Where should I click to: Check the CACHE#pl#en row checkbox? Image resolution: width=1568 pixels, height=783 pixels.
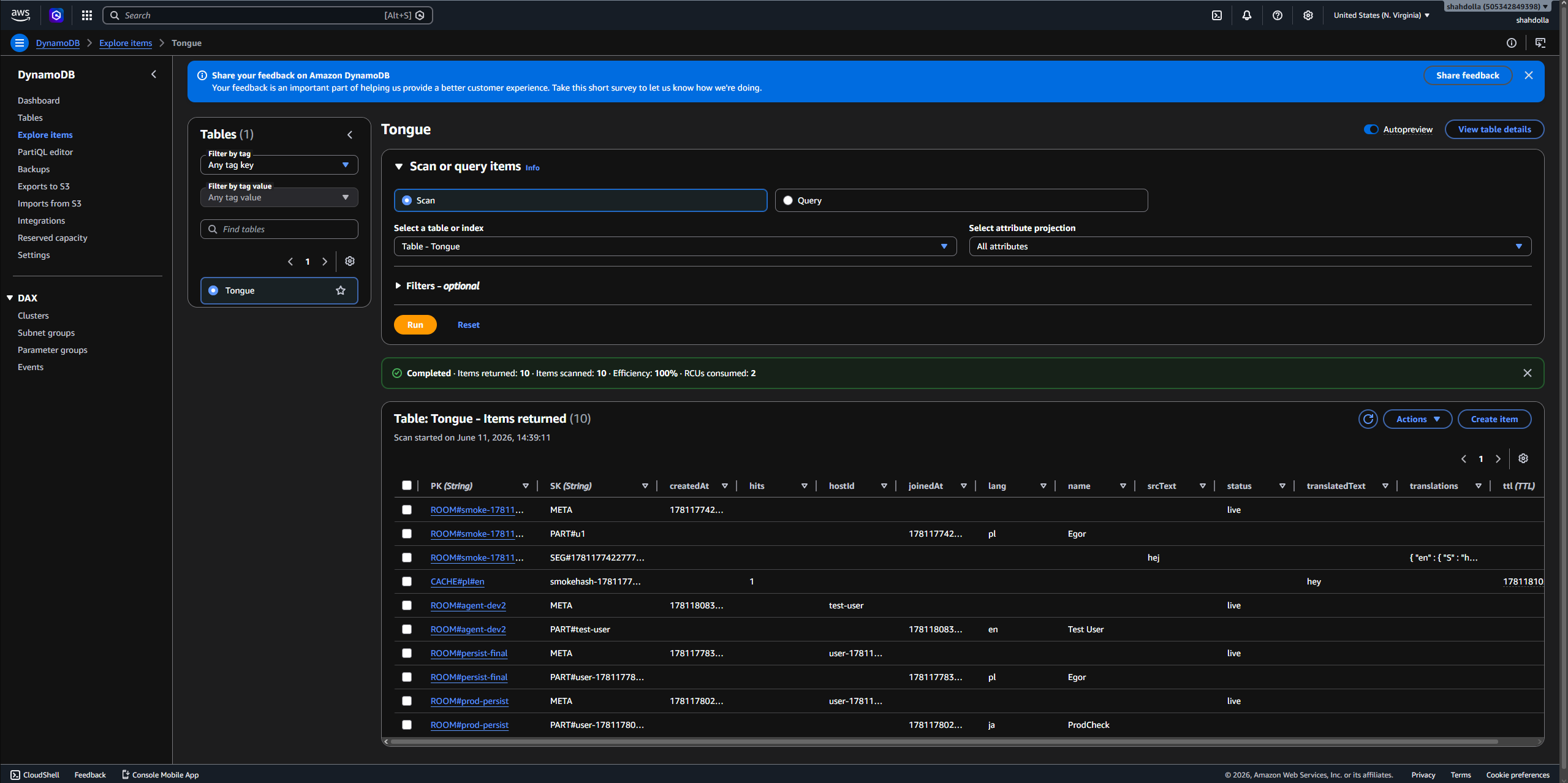(407, 581)
